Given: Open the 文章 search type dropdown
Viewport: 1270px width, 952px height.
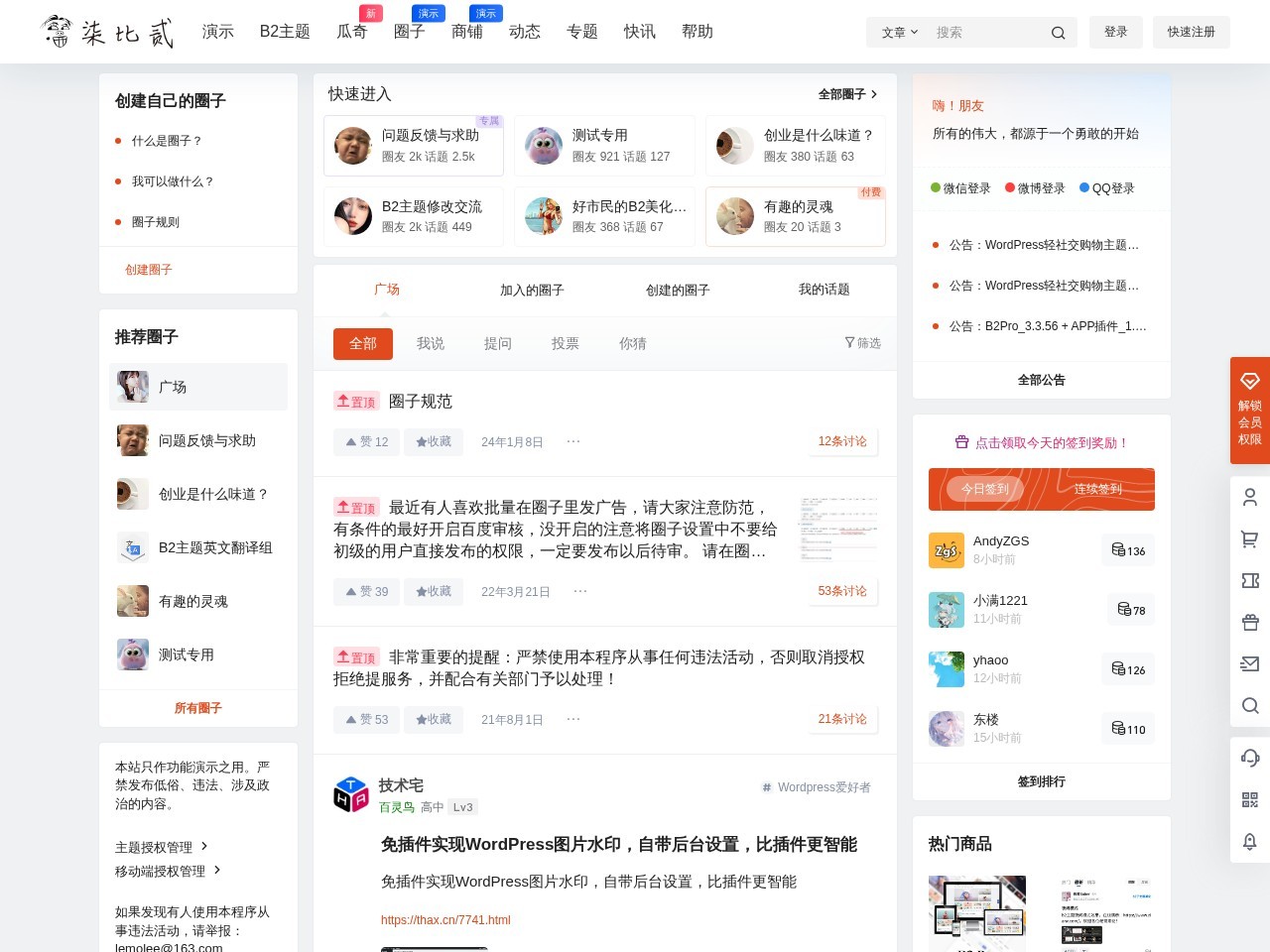Looking at the screenshot, I should [899, 33].
